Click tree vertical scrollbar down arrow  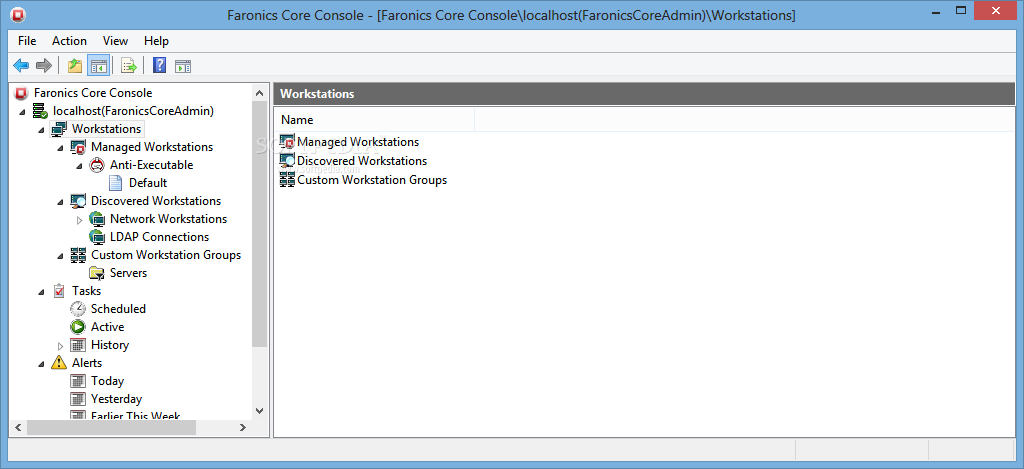point(259,411)
